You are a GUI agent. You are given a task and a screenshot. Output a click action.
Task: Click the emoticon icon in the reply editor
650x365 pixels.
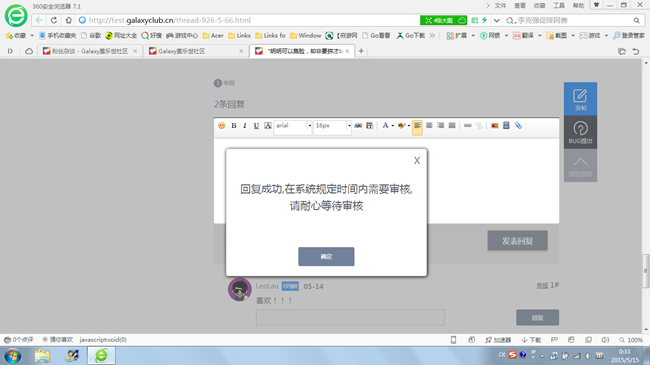click(x=222, y=126)
